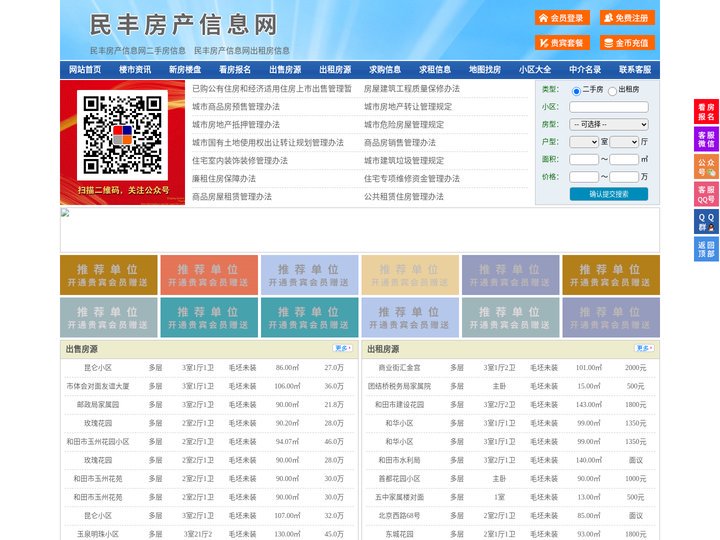Select the 二手房 radio button

(x=576, y=91)
